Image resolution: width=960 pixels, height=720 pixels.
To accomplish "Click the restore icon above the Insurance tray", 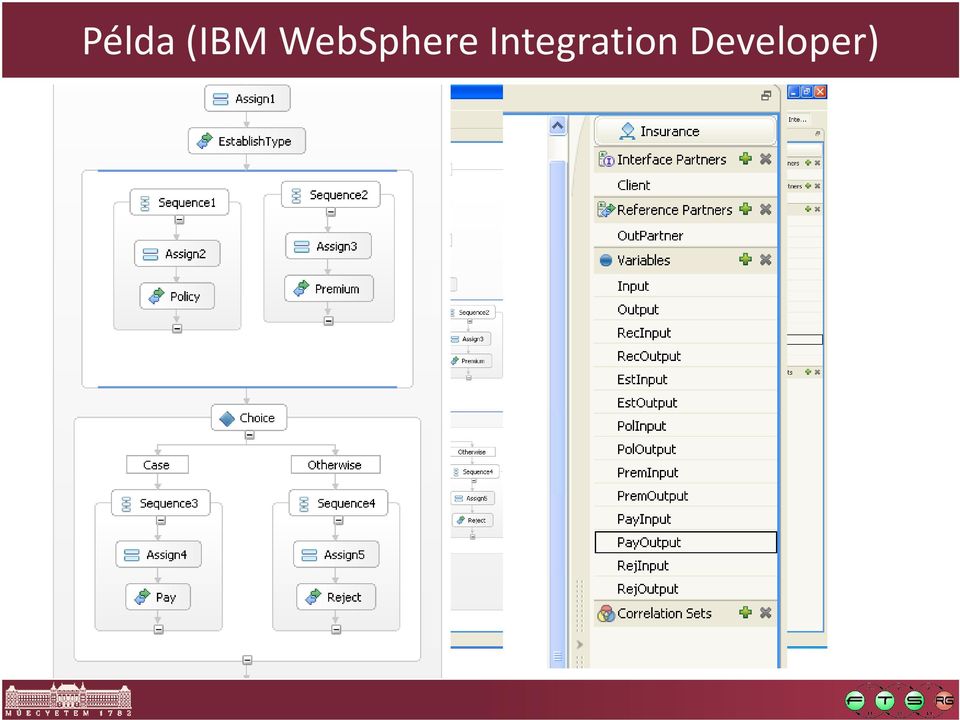I will [766, 96].
